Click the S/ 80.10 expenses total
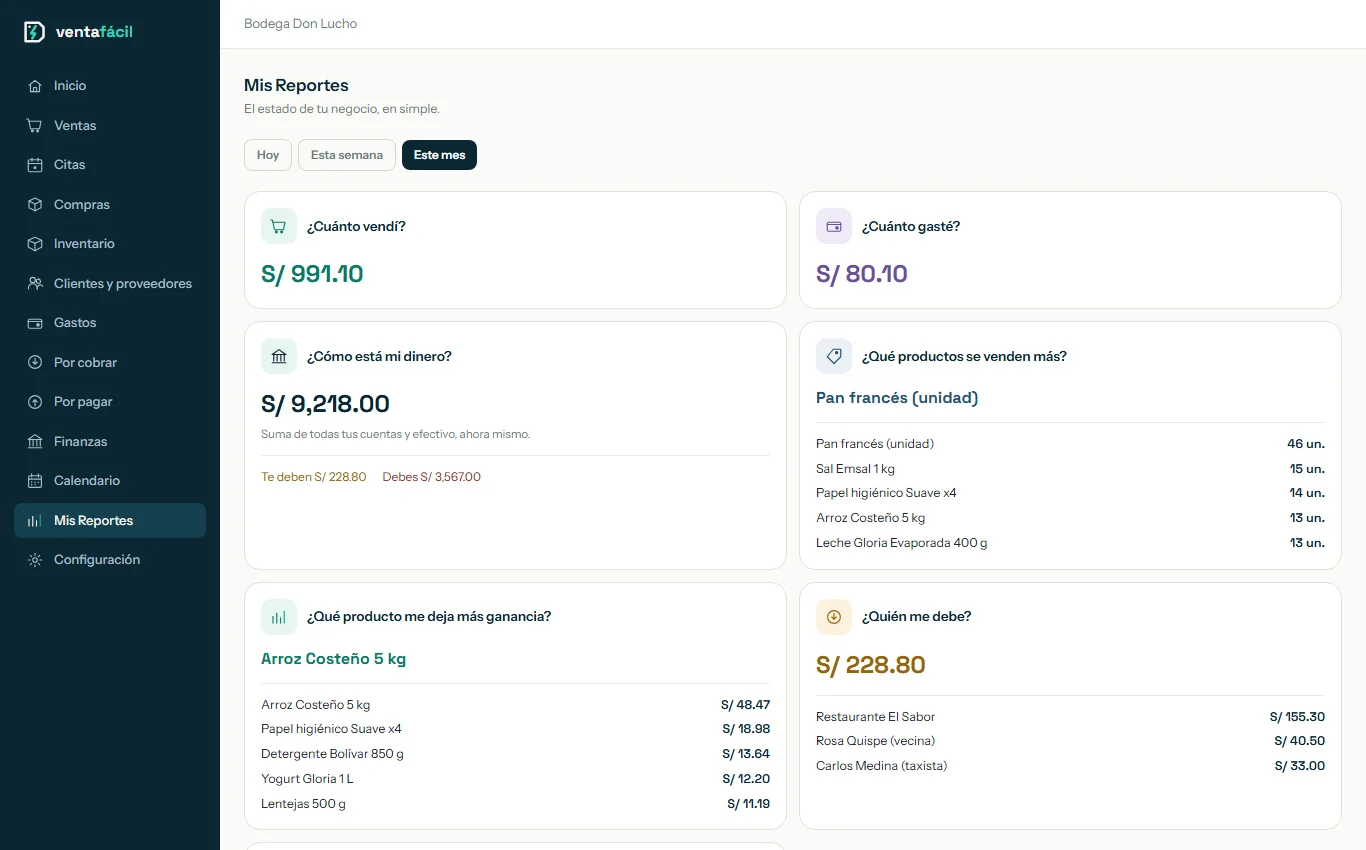 862,274
